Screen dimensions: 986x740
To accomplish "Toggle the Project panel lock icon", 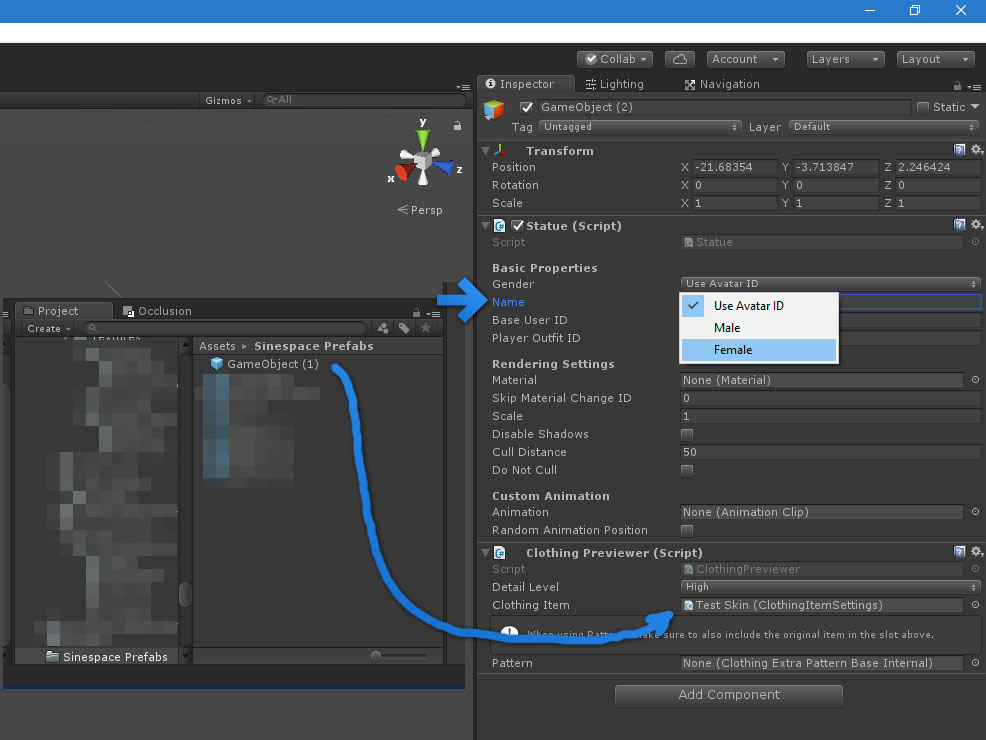I will pos(416,312).
